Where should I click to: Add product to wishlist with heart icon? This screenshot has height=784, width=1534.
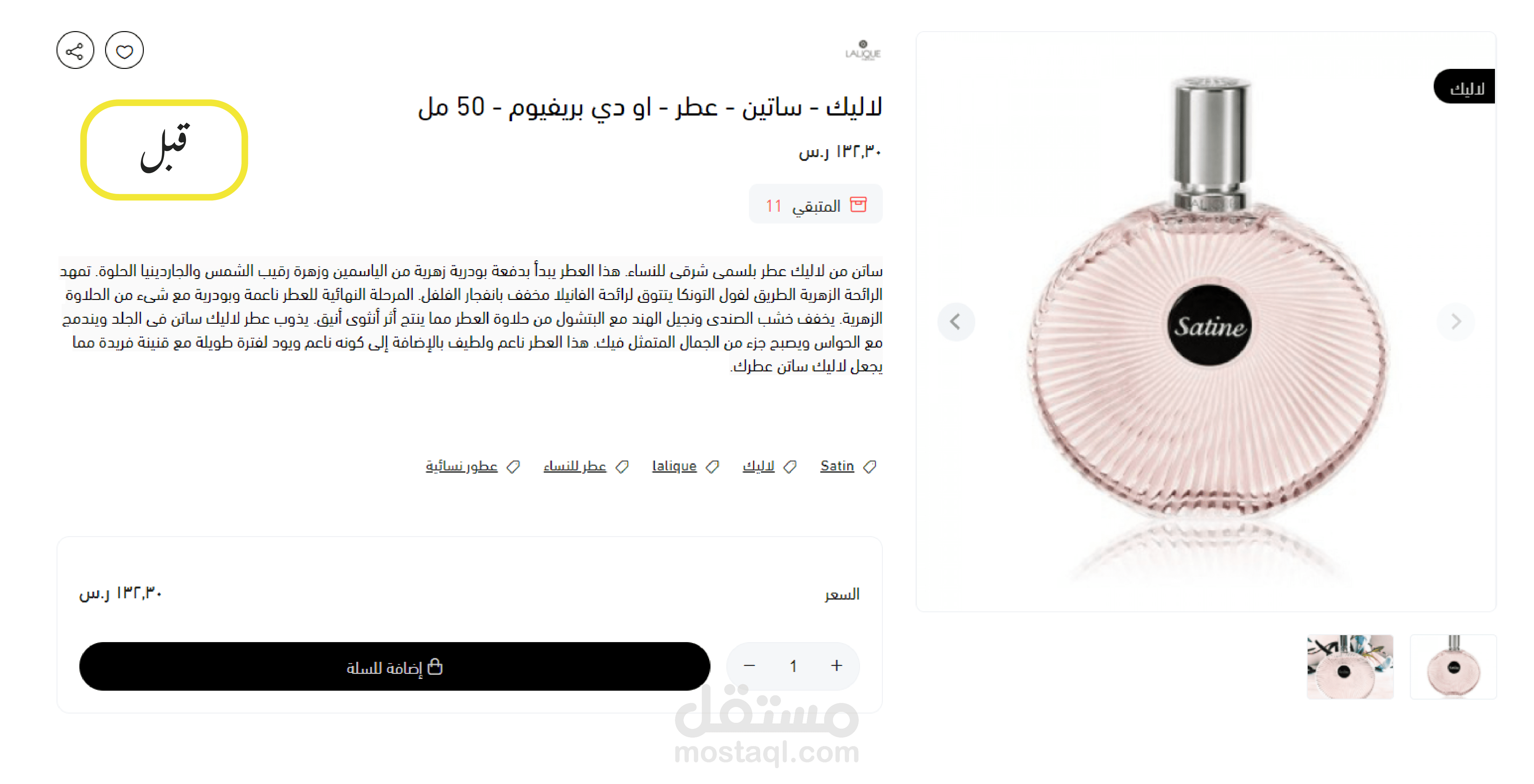tap(124, 50)
